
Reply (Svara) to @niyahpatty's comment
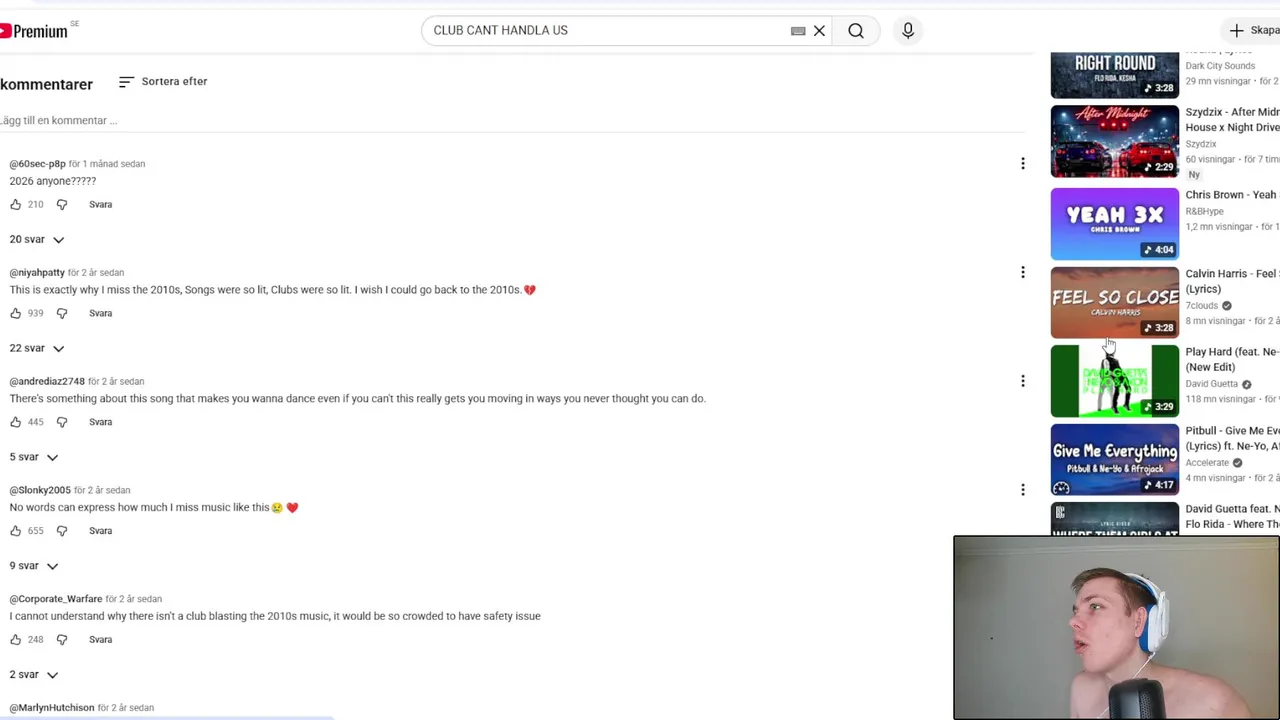101,314
